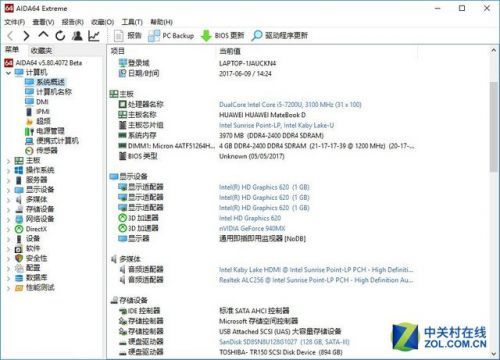
Task: Open the 收藏(O) menu
Action: pyautogui.click(x=103, y=22)
